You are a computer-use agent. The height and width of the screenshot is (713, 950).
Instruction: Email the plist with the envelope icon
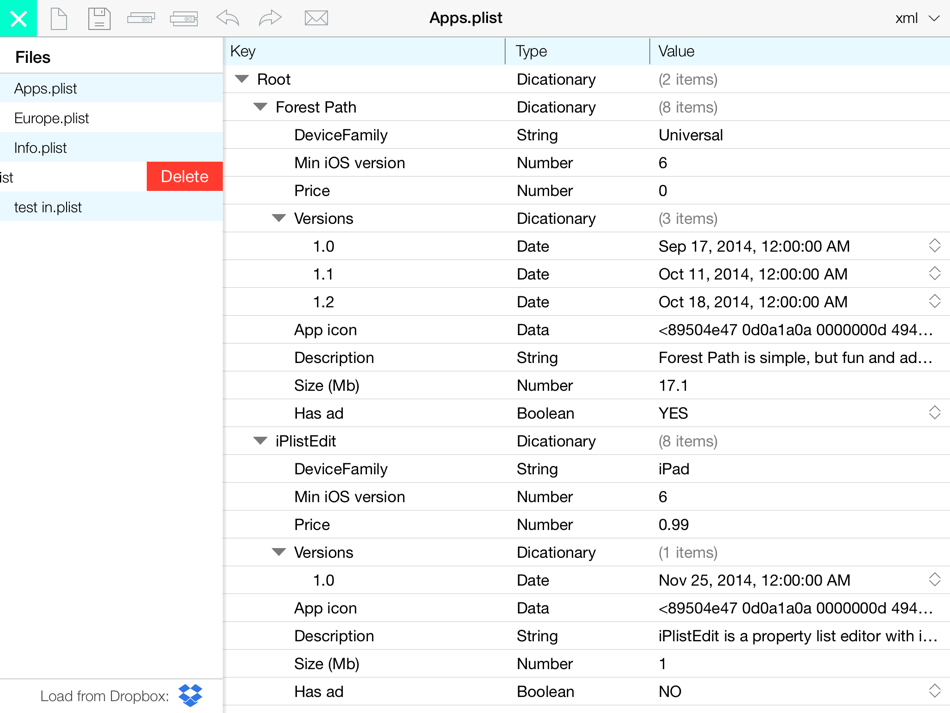[x=316, y=18]
